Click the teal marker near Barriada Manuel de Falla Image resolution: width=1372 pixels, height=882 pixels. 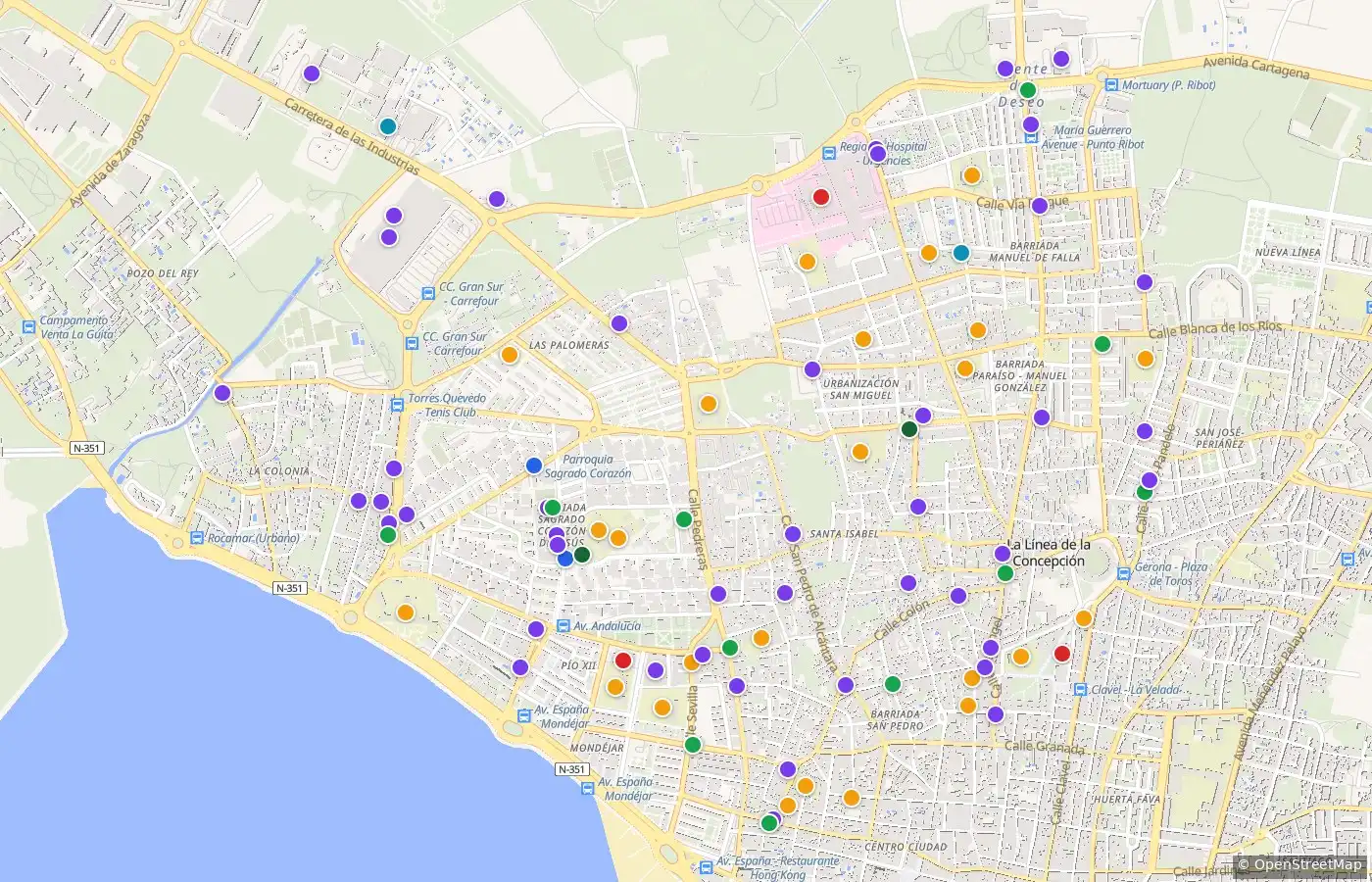pyautogui.click(x=961, y=253)
